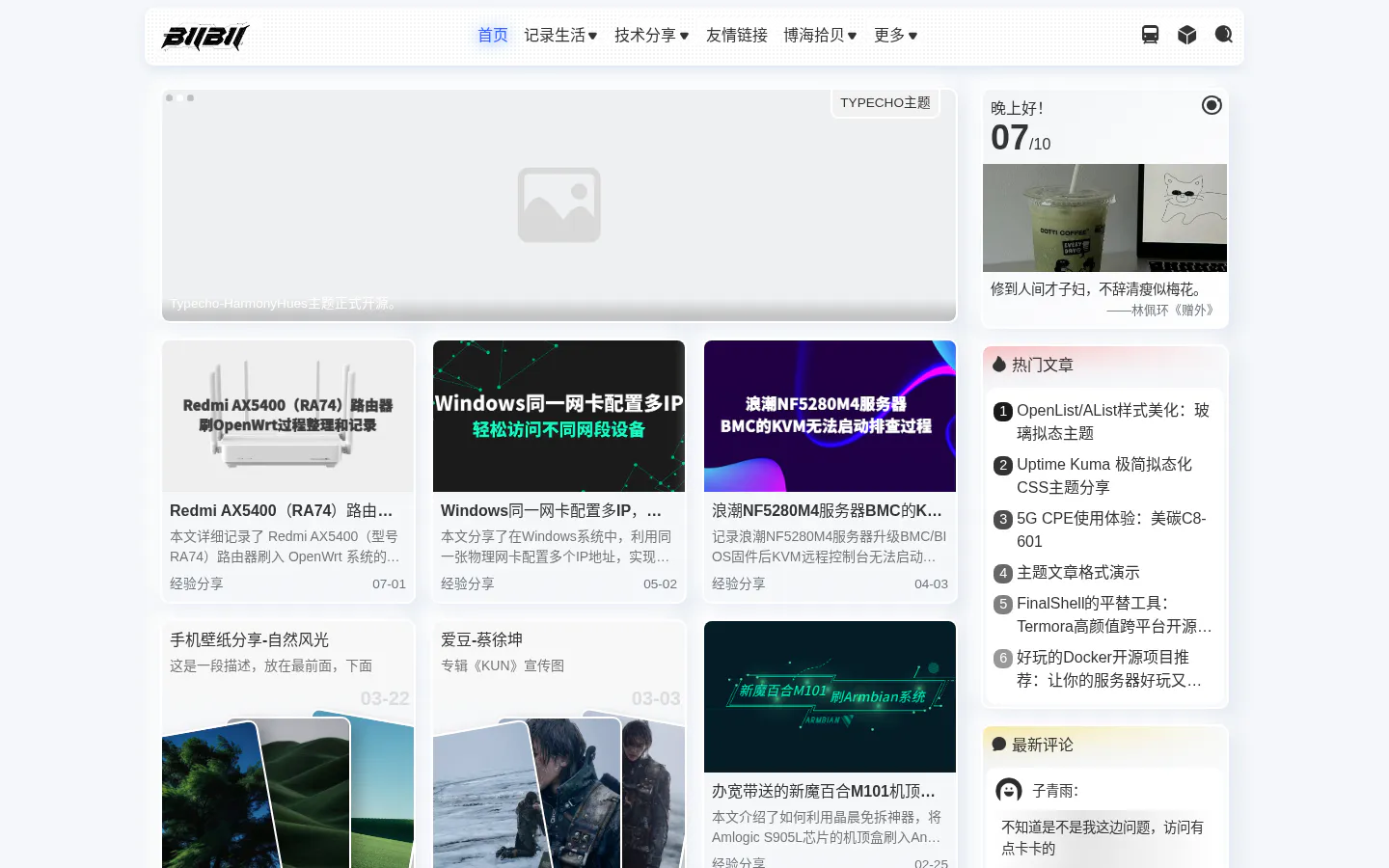Open hot article Uptime Kuma 极简拟态化
Screen dimensions: 1389x868
(1104, 475)
